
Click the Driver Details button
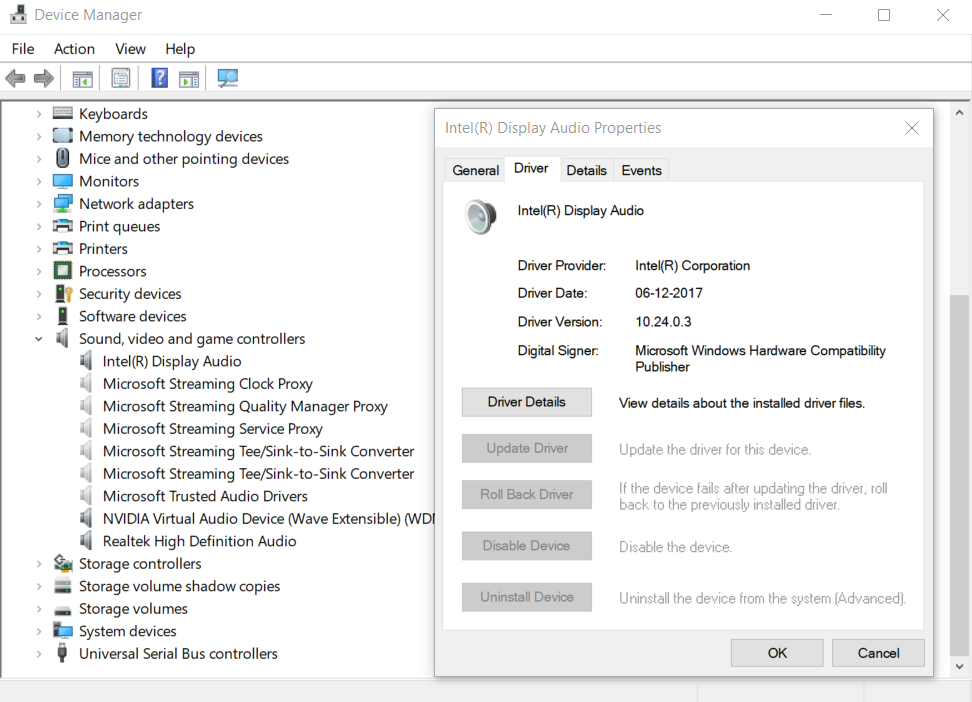(526, 402)
